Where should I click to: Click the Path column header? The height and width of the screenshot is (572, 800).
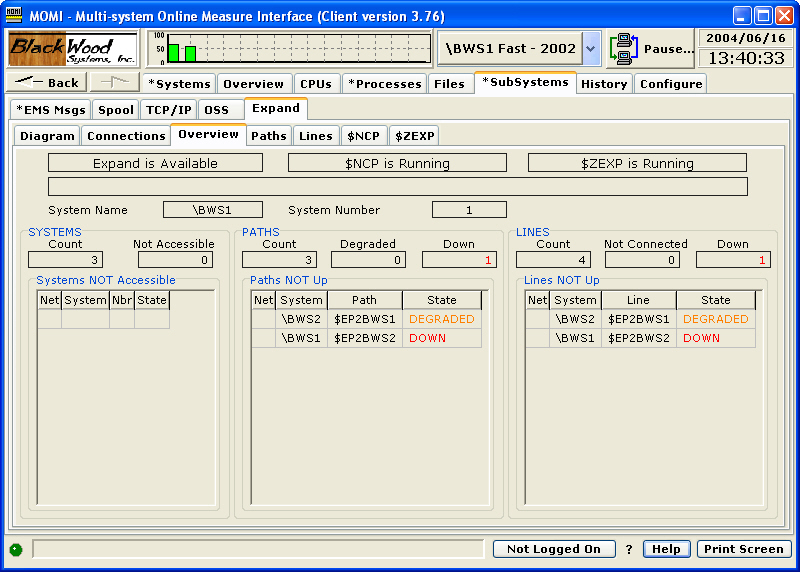click(x=364, y=300)
